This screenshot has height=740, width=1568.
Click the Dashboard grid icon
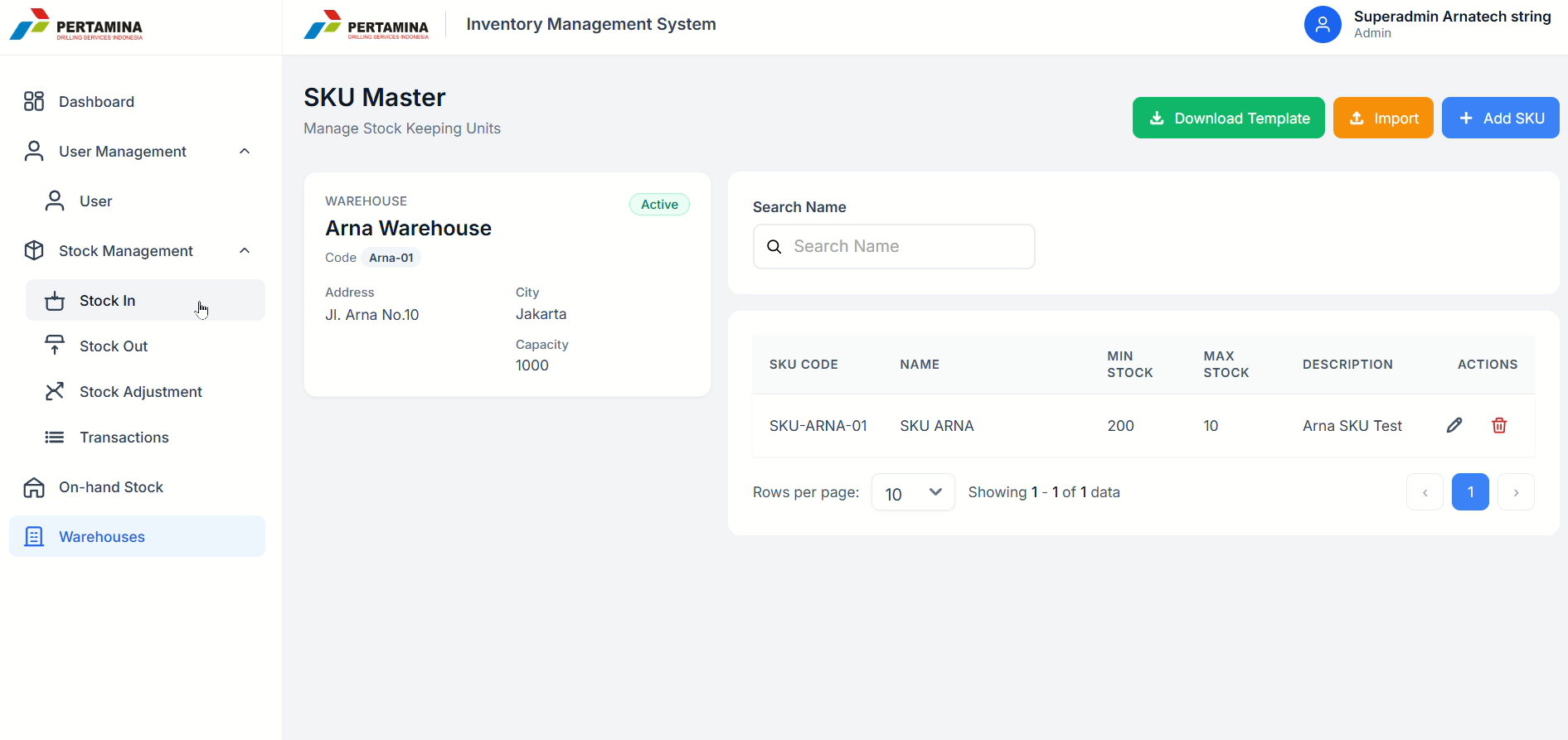pyautogui.click(x=34, y=101)
